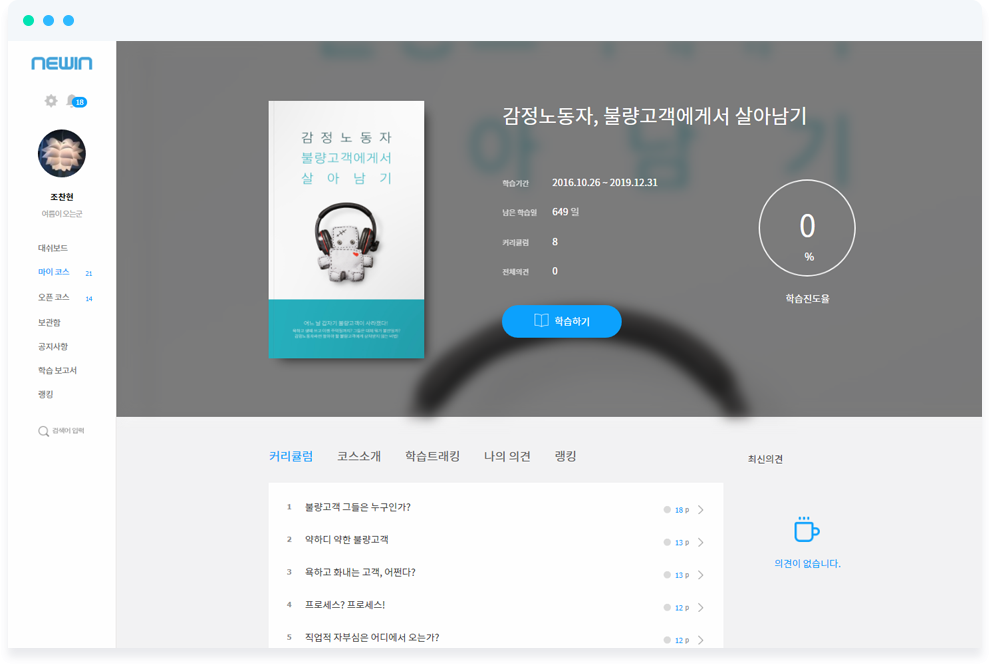Image resolution: width=990 pixels, height=665 pixels.
Task: Click the 12 p page count of lesson 4
Action: point(682,608)
